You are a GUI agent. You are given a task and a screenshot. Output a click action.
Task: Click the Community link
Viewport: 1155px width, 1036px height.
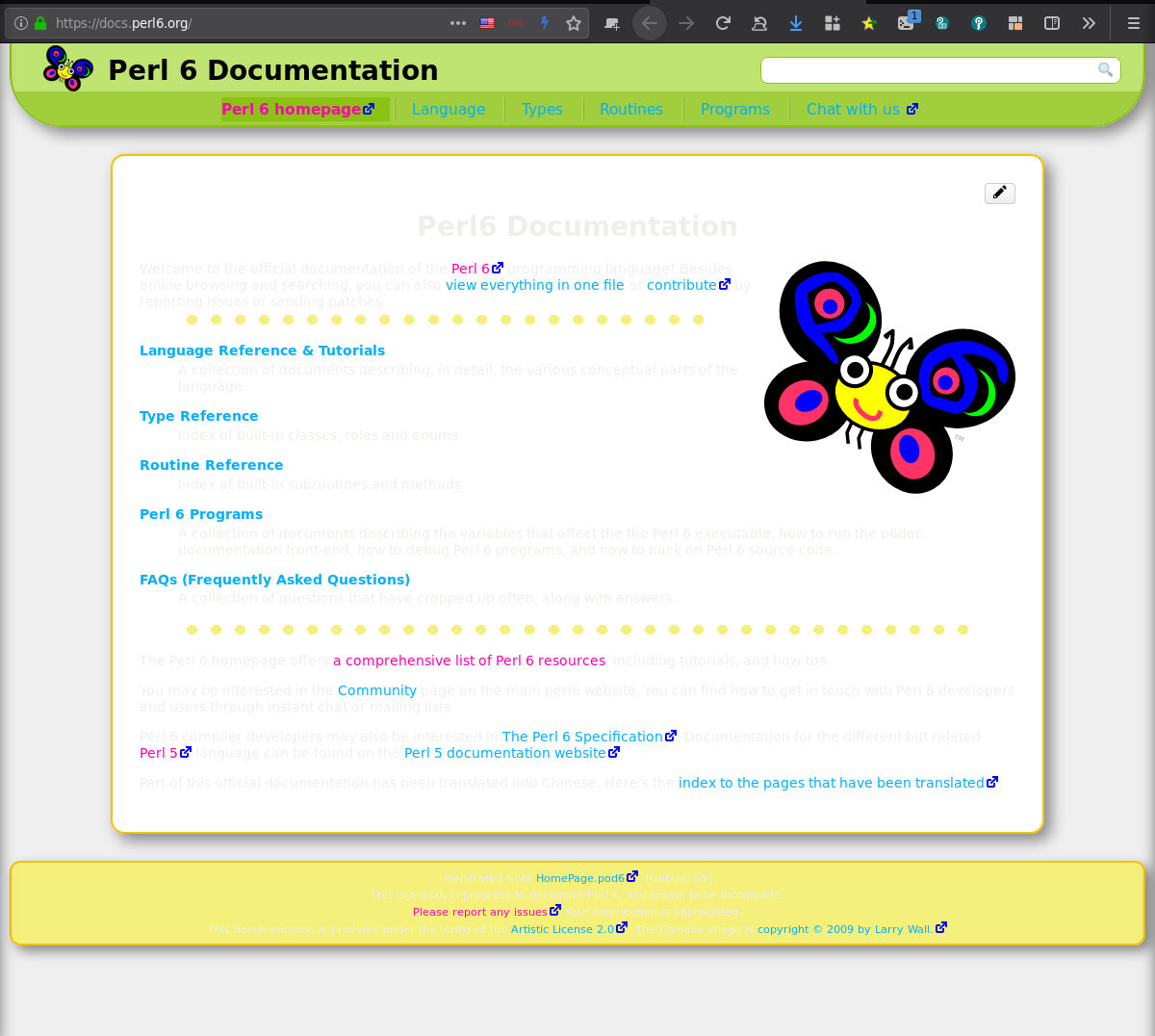377,690
